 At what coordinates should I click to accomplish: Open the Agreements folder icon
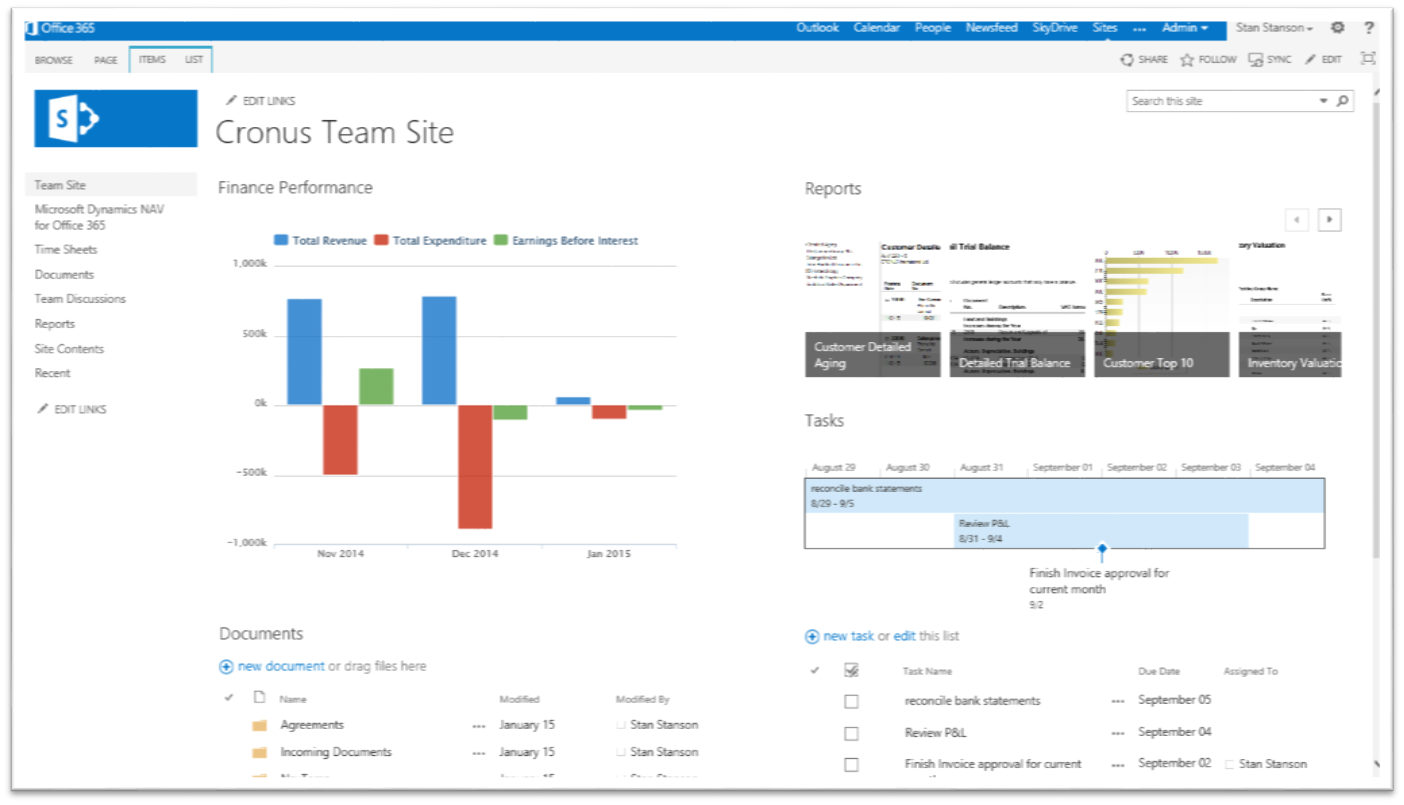(260, 726)
